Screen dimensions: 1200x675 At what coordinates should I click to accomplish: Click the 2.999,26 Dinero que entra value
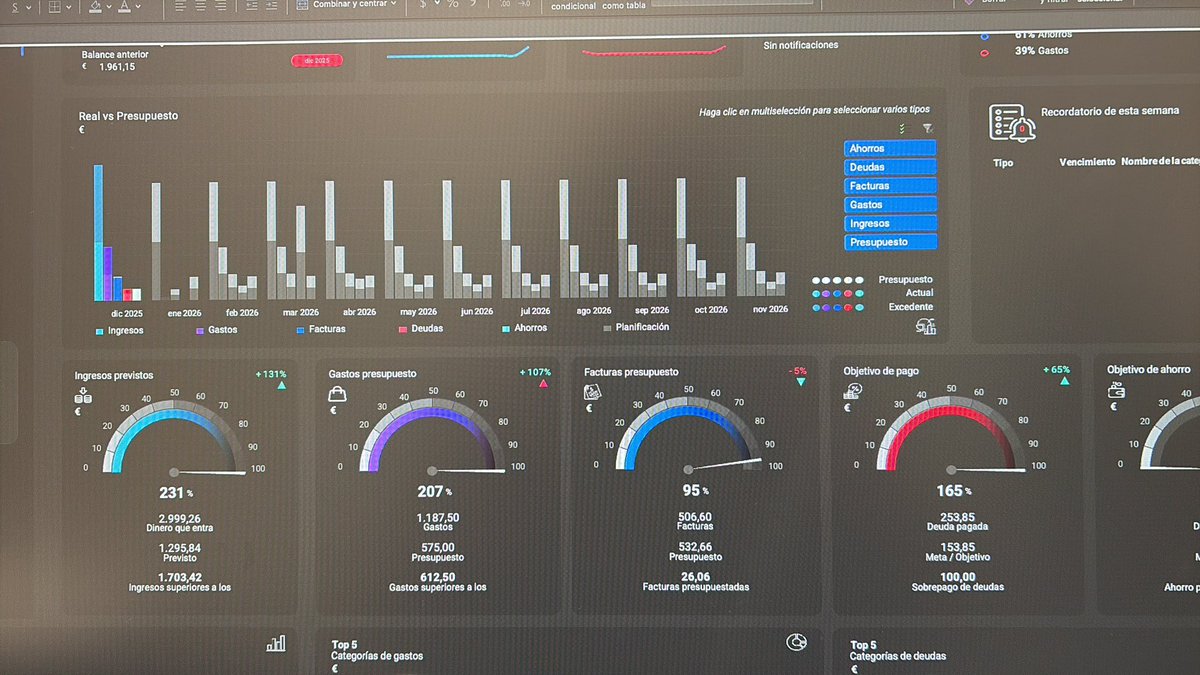click(x=179, y=518)
